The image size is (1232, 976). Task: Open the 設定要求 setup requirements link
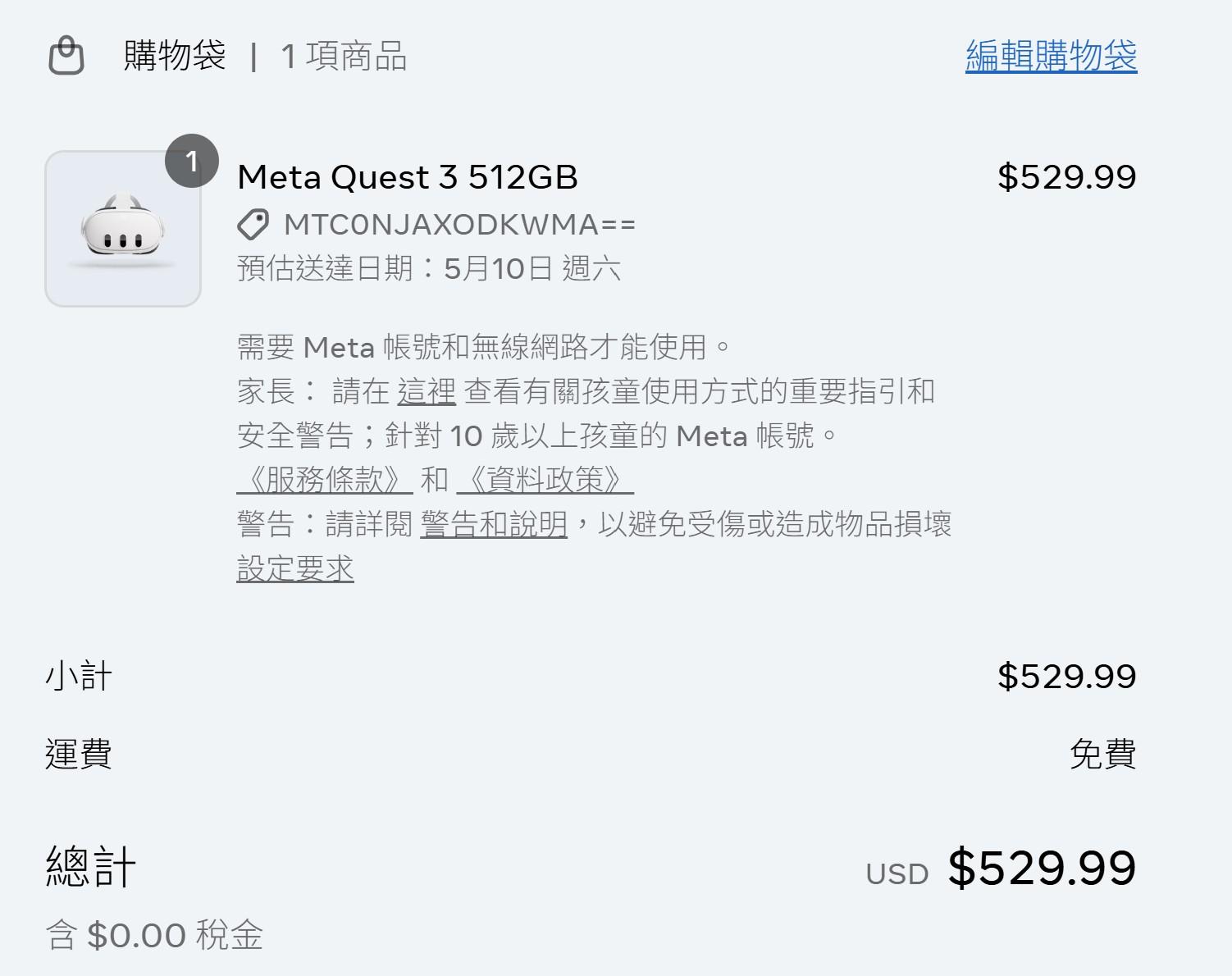(295, 568)
